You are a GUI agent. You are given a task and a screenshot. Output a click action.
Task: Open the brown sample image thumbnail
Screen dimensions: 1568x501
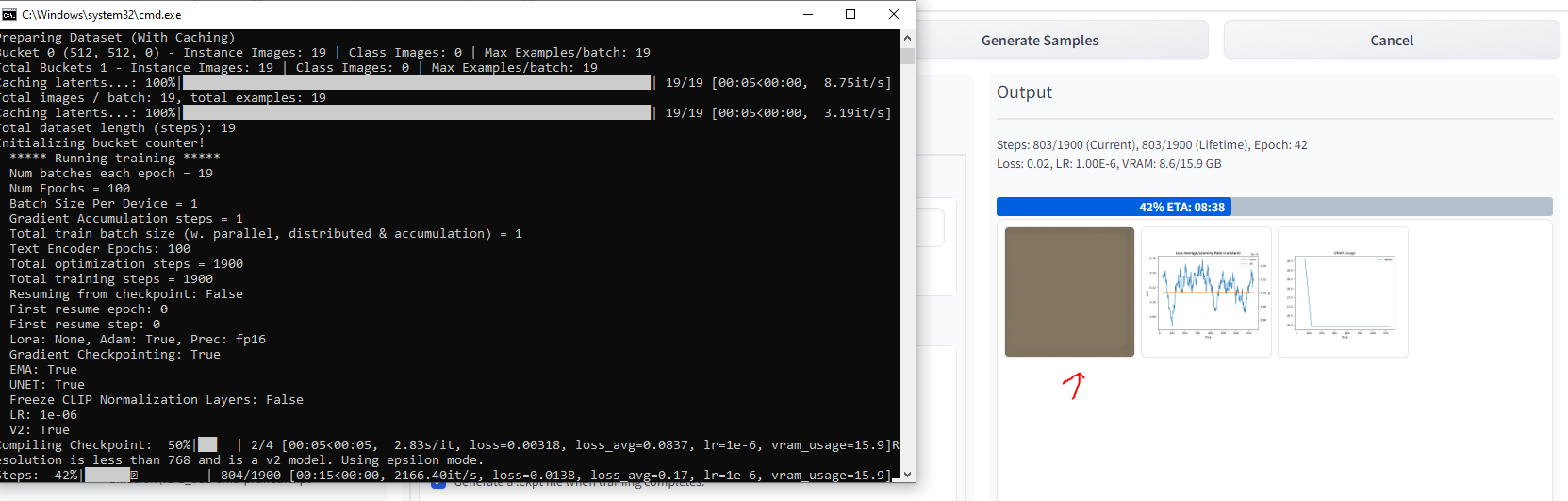[1069, 292]
